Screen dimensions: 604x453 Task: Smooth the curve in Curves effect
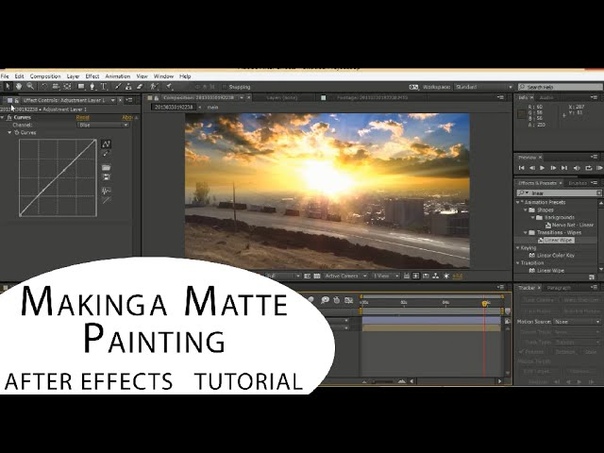106,191
